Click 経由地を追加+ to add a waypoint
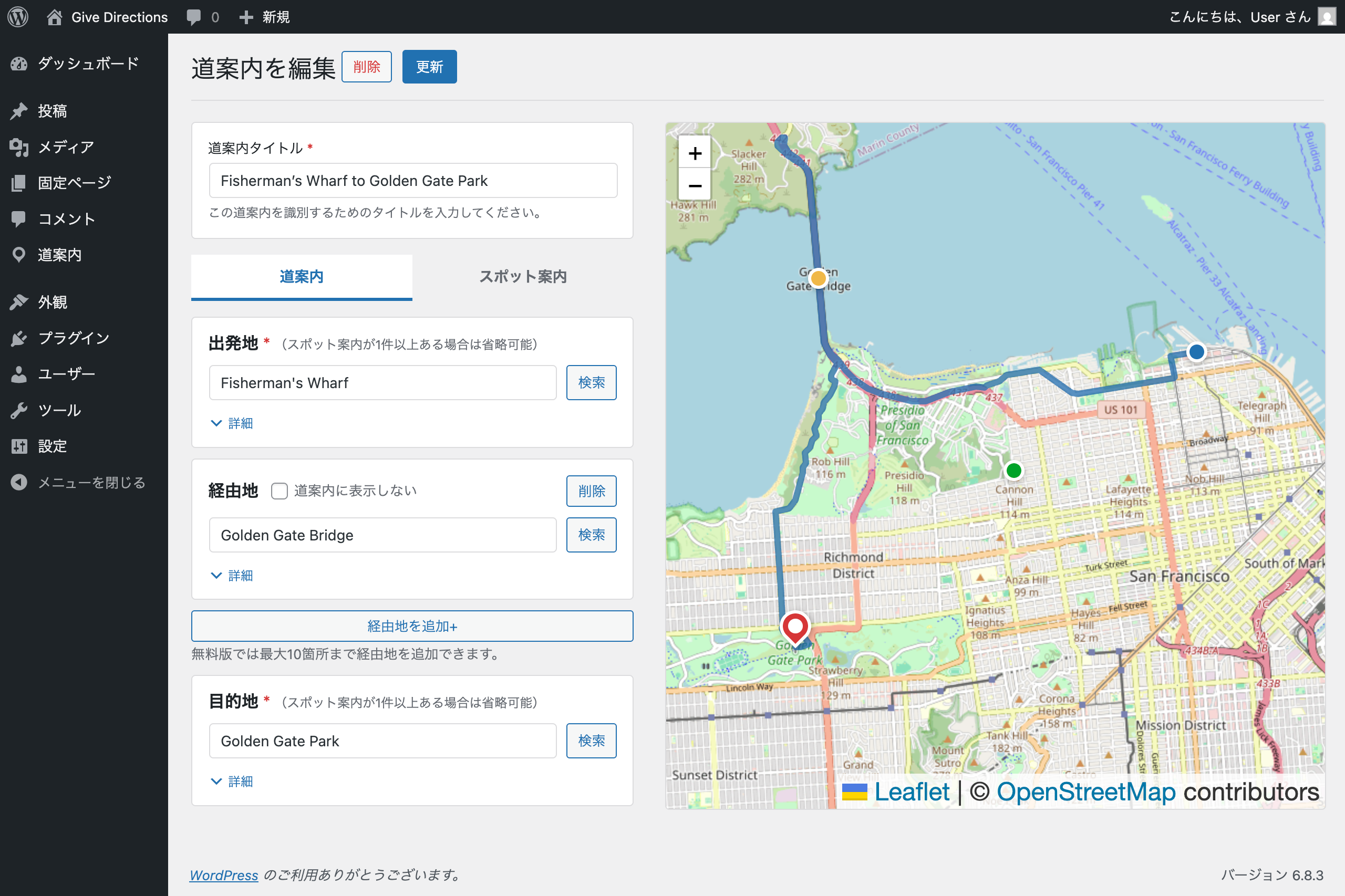 click(412, 626)
